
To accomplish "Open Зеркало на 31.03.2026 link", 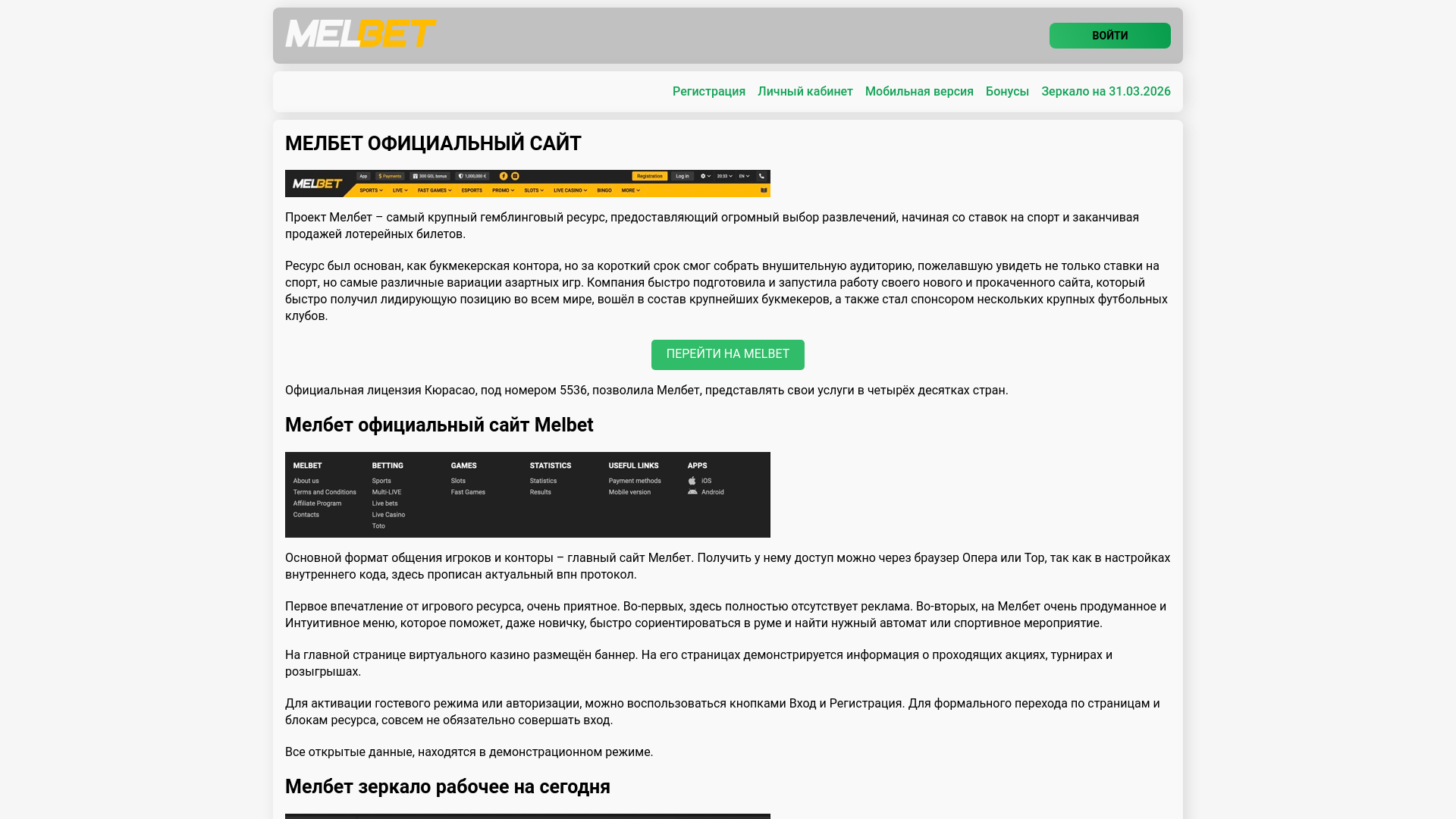I will point(1106,92).
